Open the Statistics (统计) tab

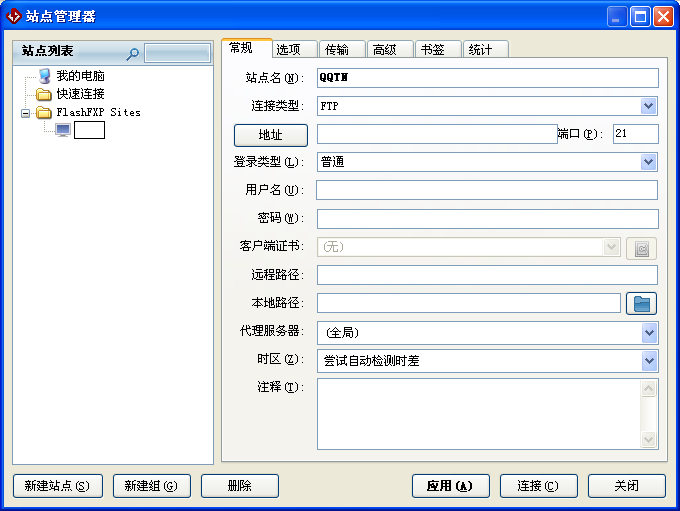[480, 49]
